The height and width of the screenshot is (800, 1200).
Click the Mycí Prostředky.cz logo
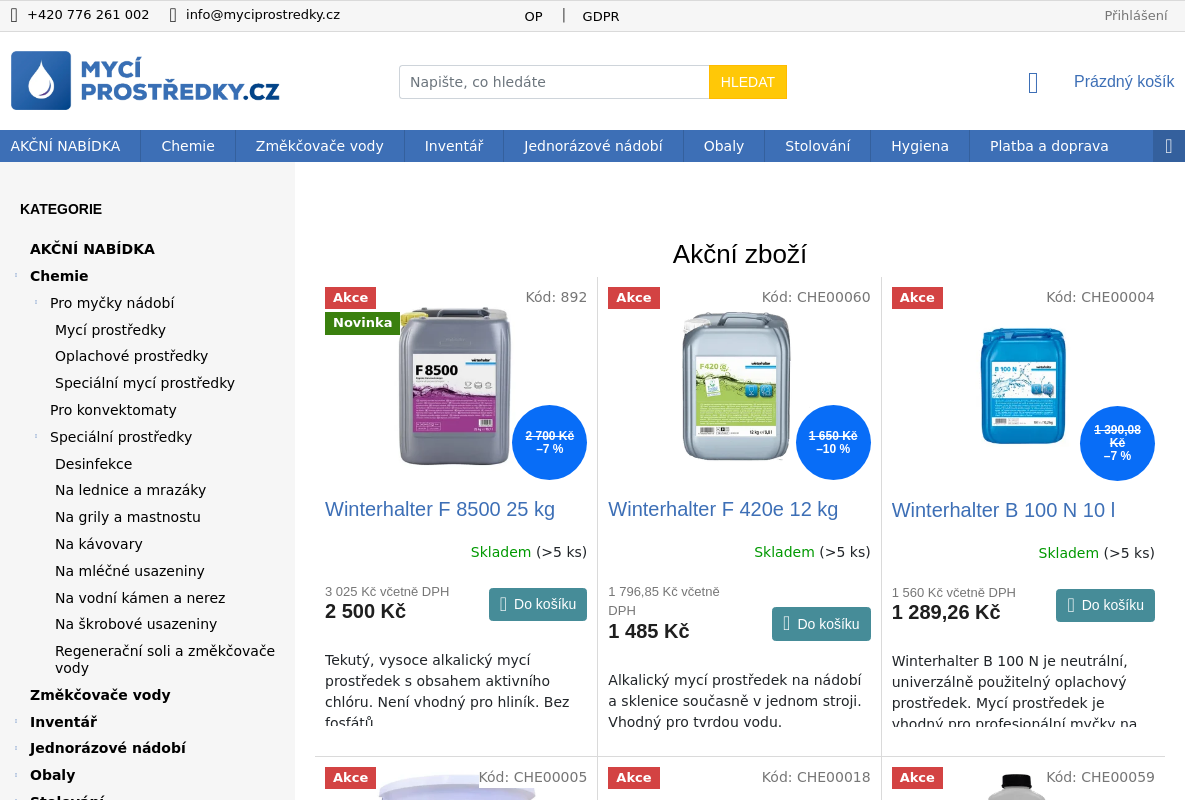(145, 81)
